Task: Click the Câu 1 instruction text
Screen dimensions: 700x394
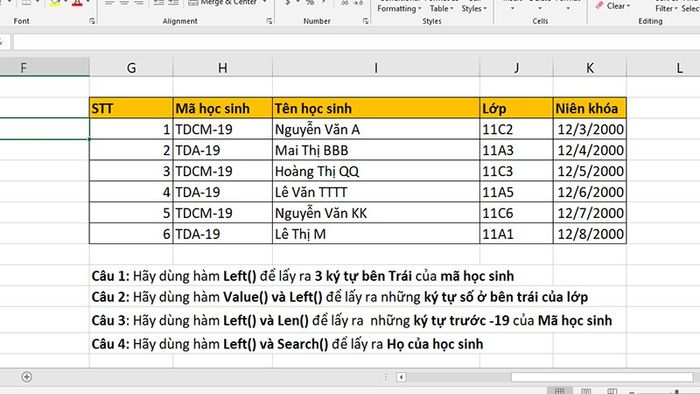Action: [x=303, y=276]
